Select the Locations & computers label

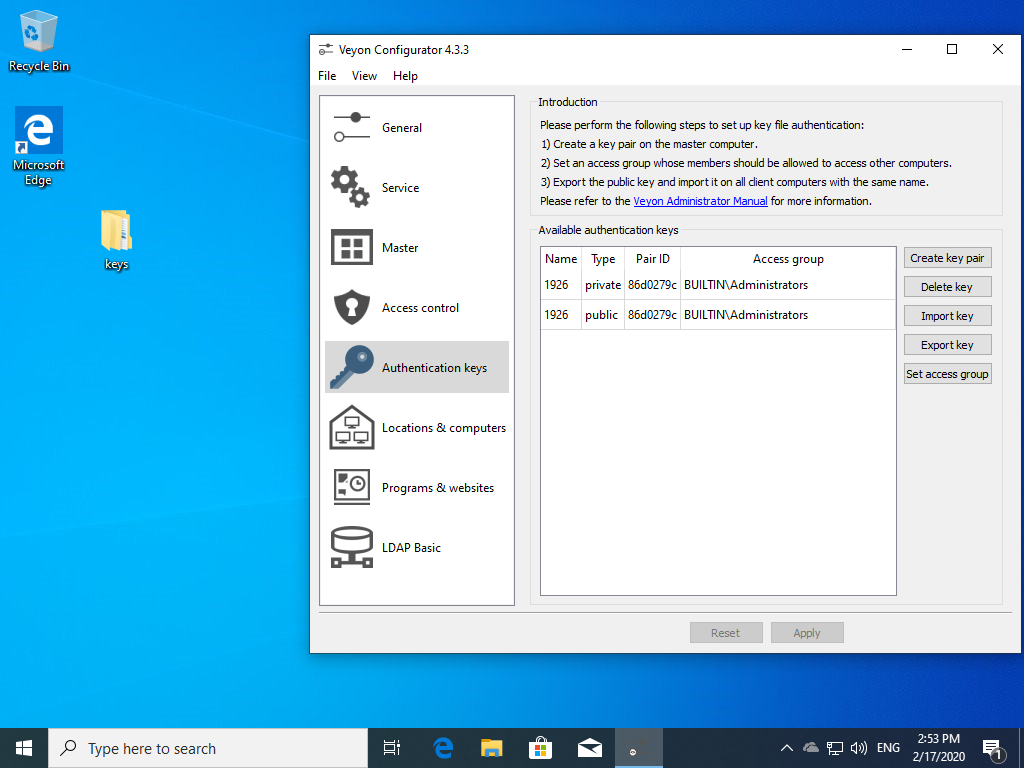click(x=443, y=428)
